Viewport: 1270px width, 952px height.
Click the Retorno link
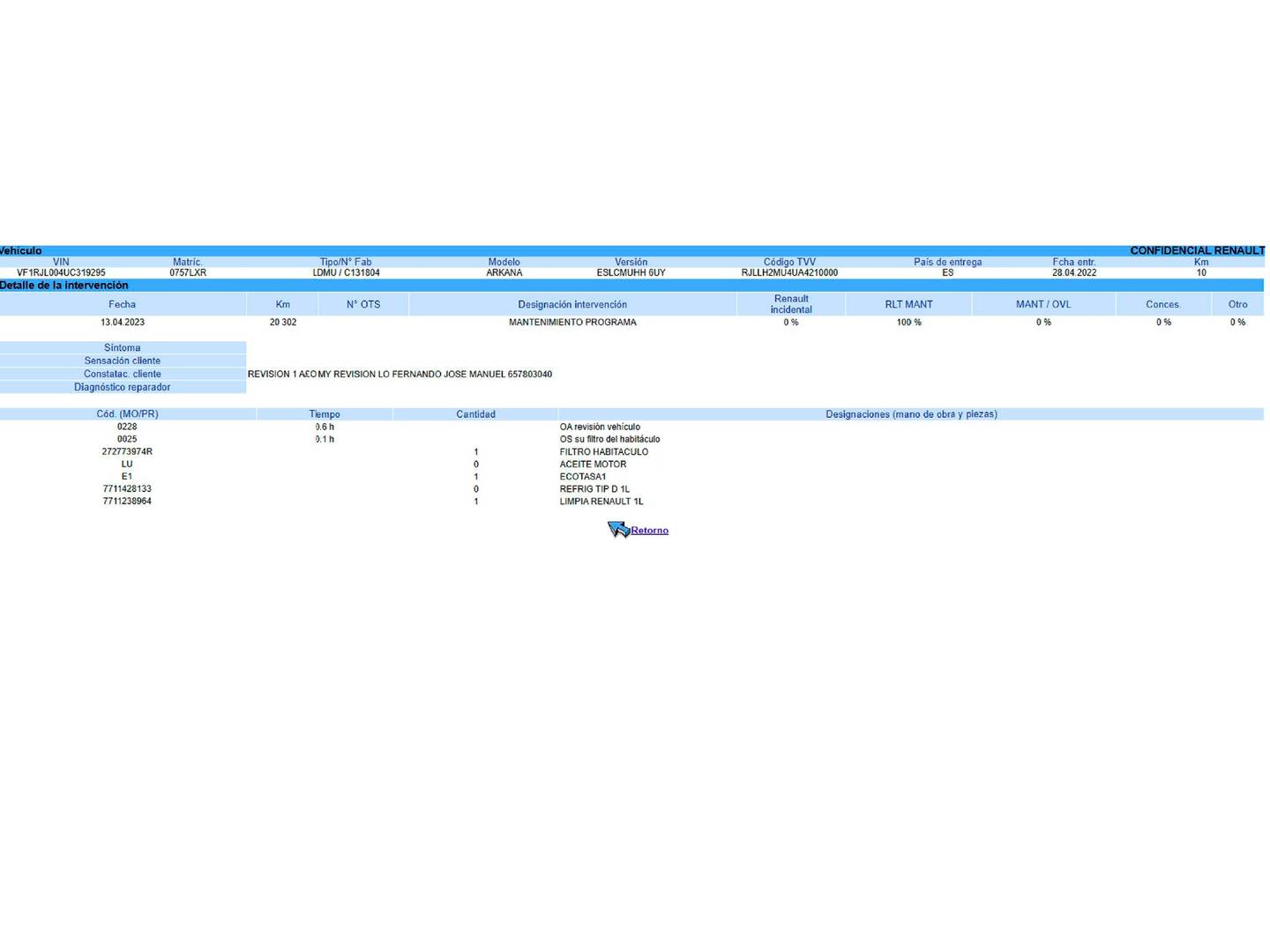click(x=649, y=531)
